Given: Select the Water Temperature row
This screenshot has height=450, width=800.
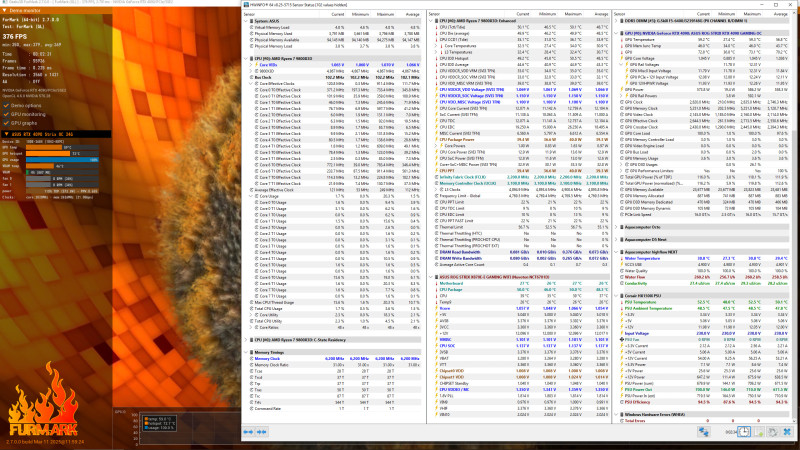Looking at the screenshot, I should pyautogui.click(x=703, y=258).
